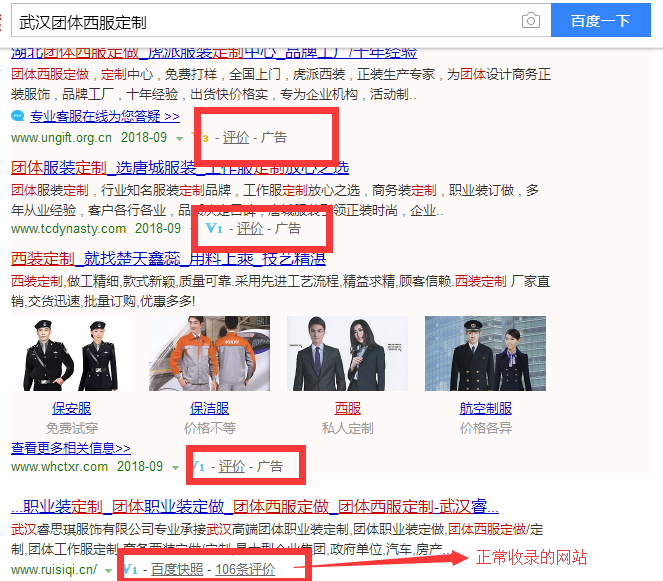Open the 团体服装定制_选唐城服装 result title
This screenshot has width=663, height=581.
180,168
